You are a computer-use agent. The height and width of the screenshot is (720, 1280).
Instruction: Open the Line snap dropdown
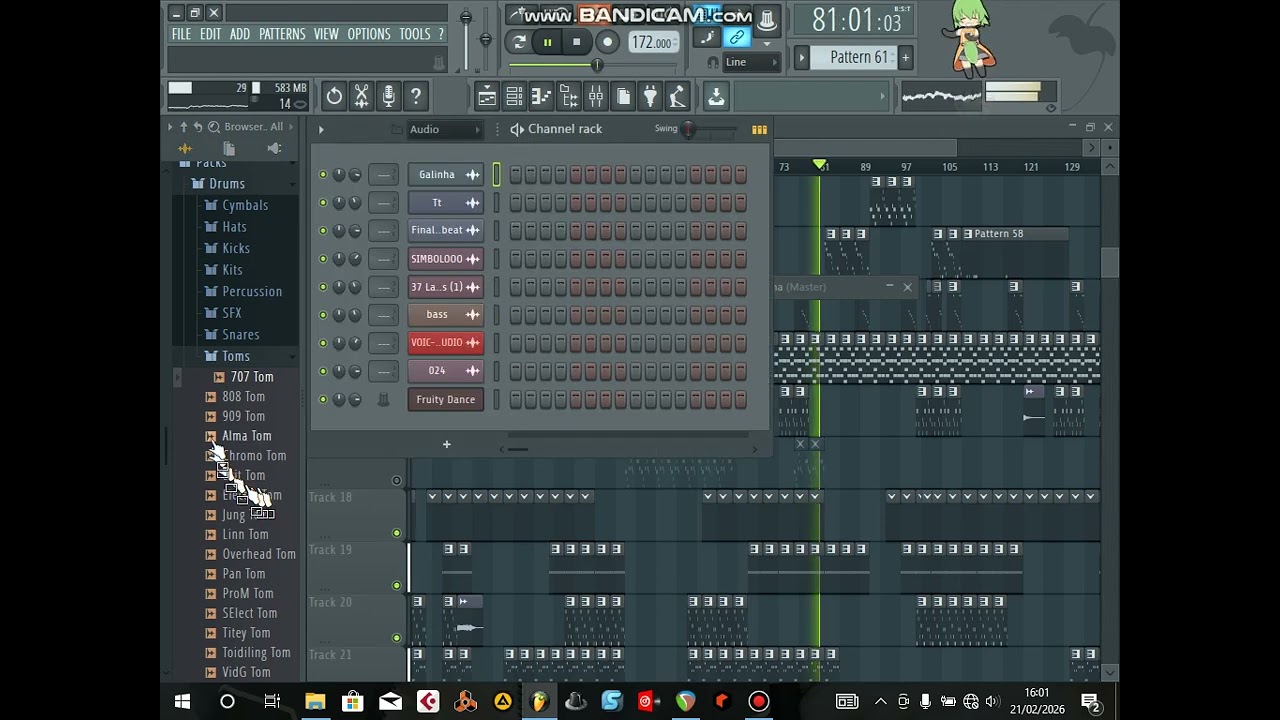[751, 62]
